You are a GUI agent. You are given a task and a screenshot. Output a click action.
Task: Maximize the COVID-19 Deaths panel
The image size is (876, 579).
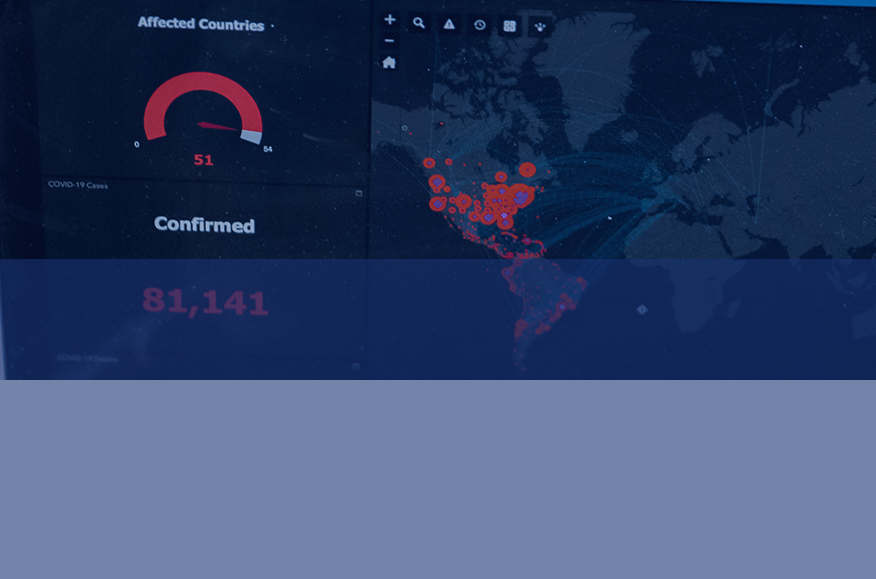click(356, 366)
